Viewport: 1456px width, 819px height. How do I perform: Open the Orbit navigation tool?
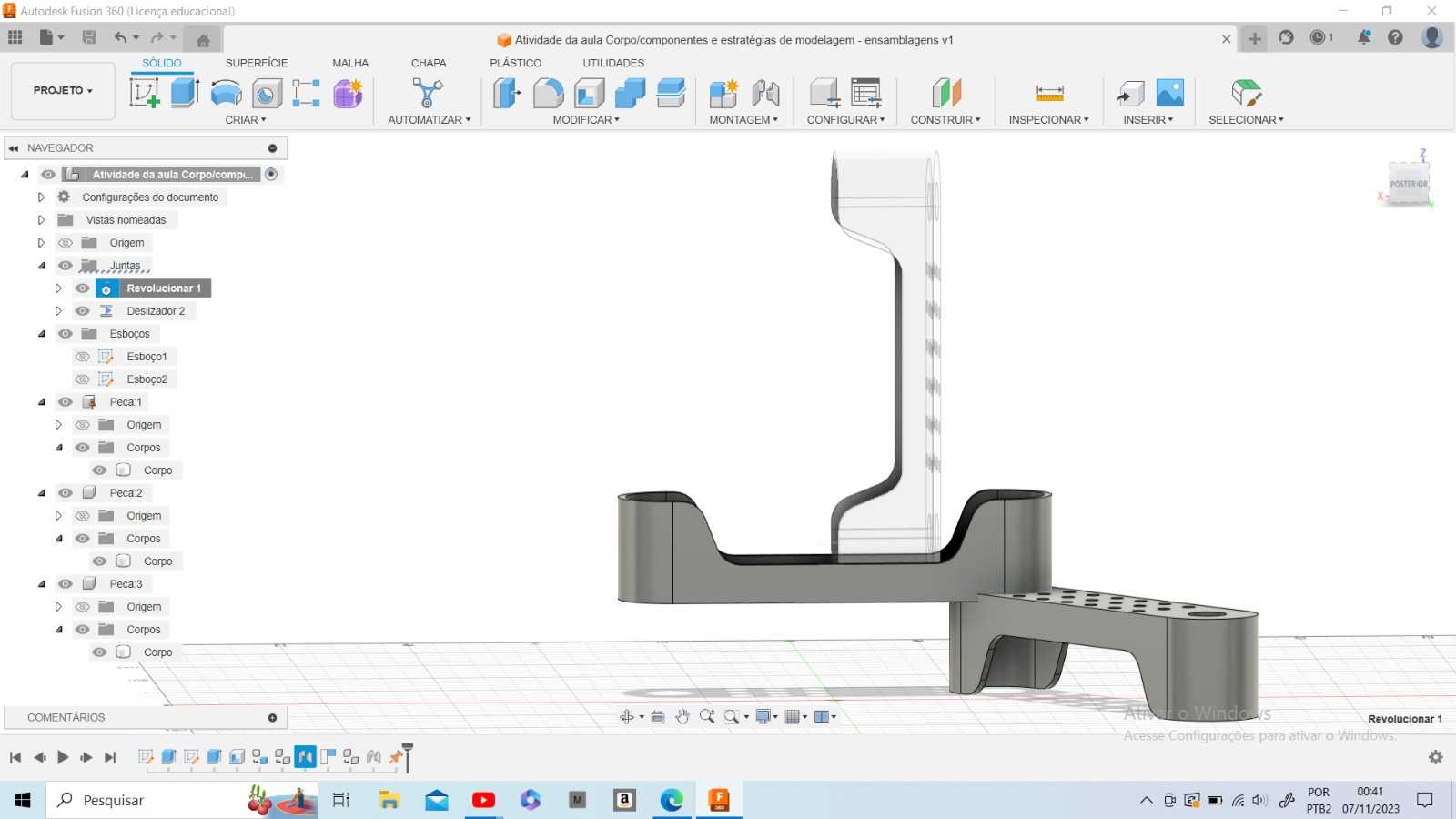tap(627, 717)
